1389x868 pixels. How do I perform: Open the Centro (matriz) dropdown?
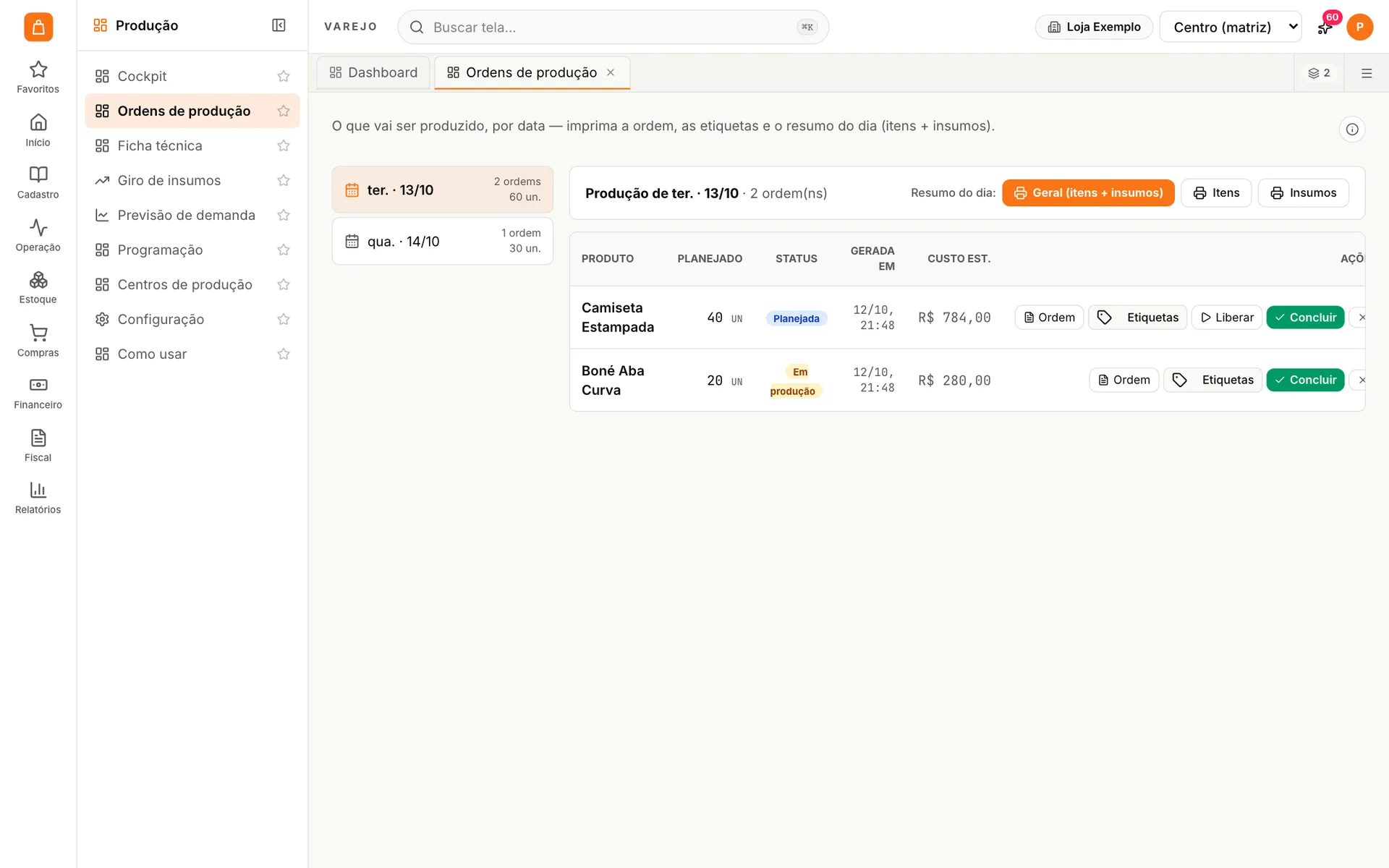click(1231, 27)
